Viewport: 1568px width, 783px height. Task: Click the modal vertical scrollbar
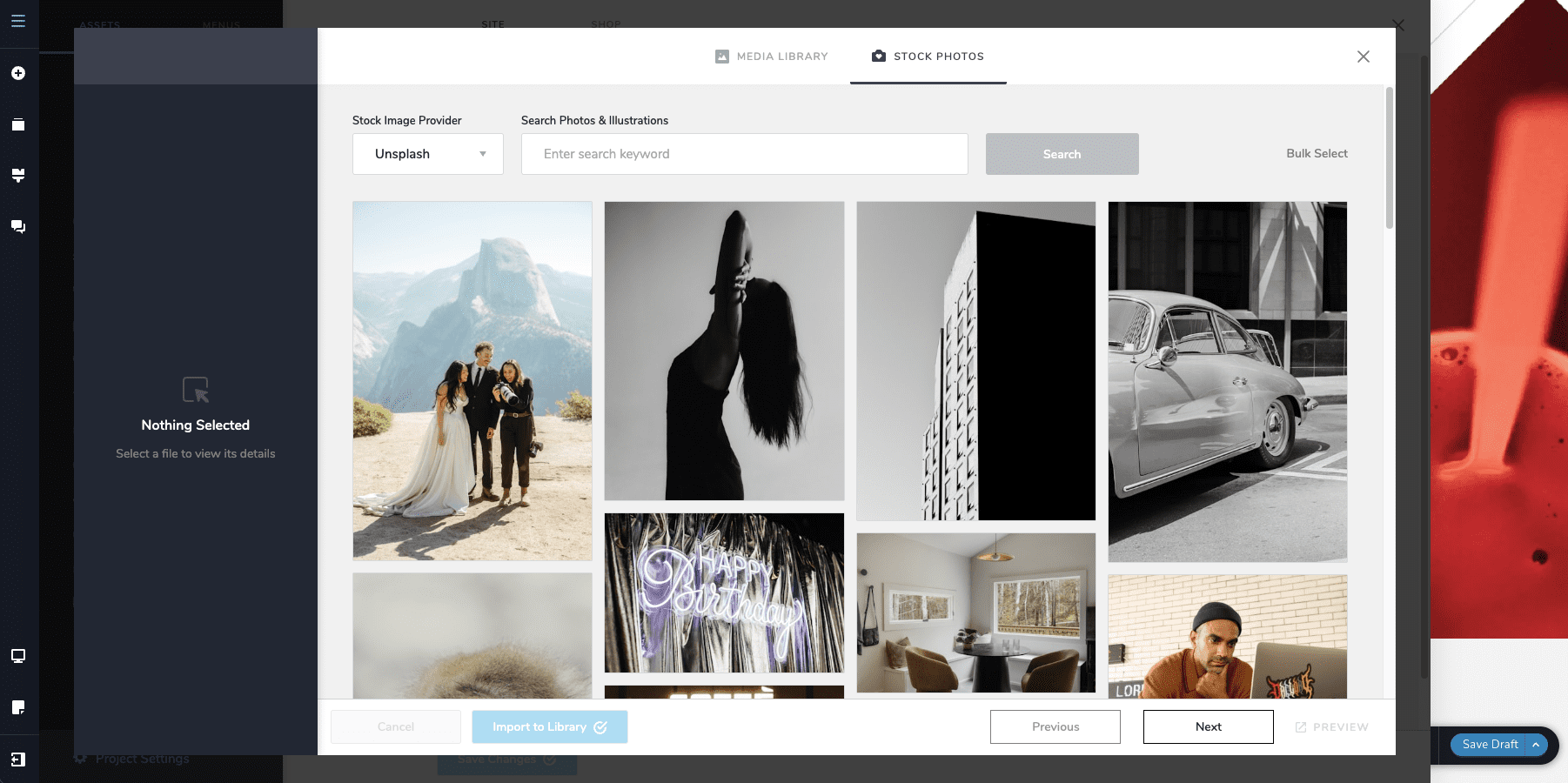point(1390,158)
